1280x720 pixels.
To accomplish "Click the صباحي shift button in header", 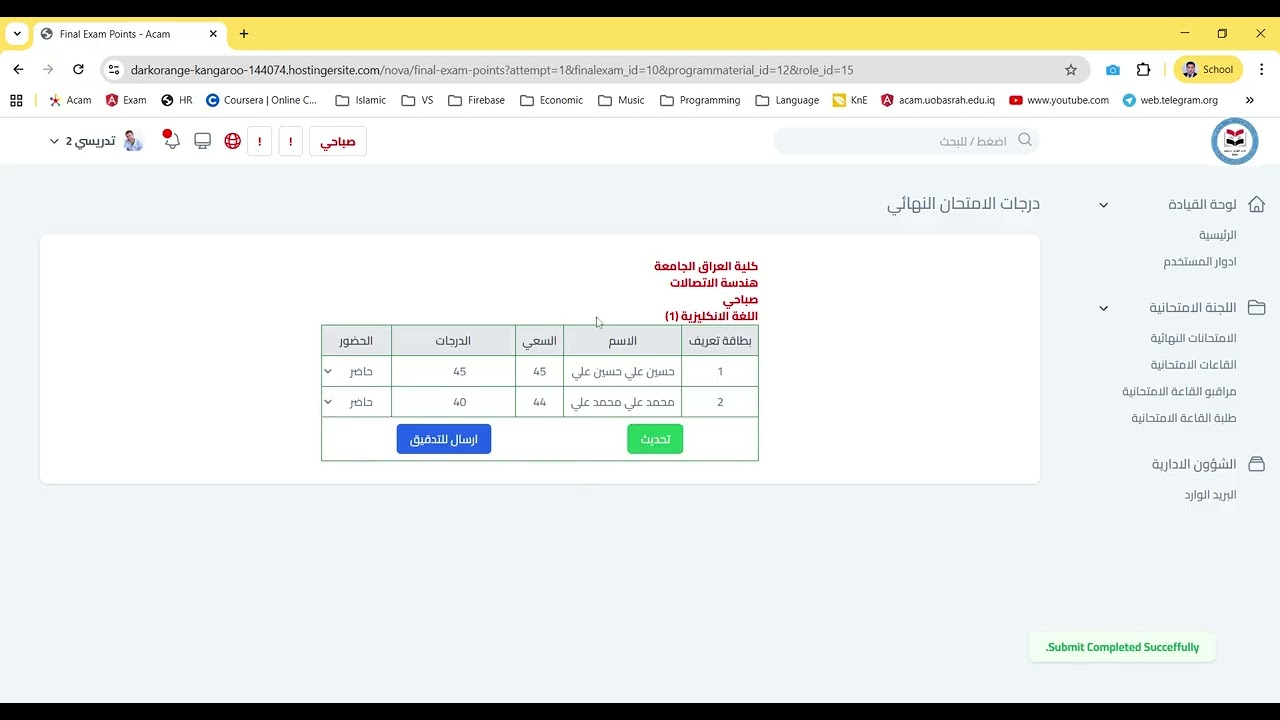I will [338, 141].
